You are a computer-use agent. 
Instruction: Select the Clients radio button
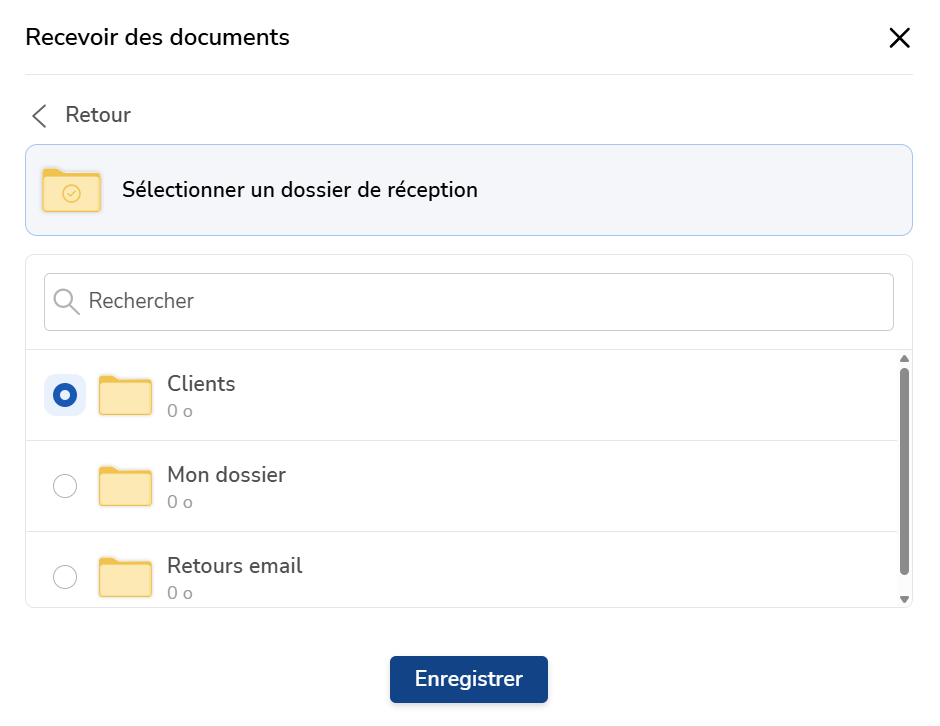[x=65, y=395]
